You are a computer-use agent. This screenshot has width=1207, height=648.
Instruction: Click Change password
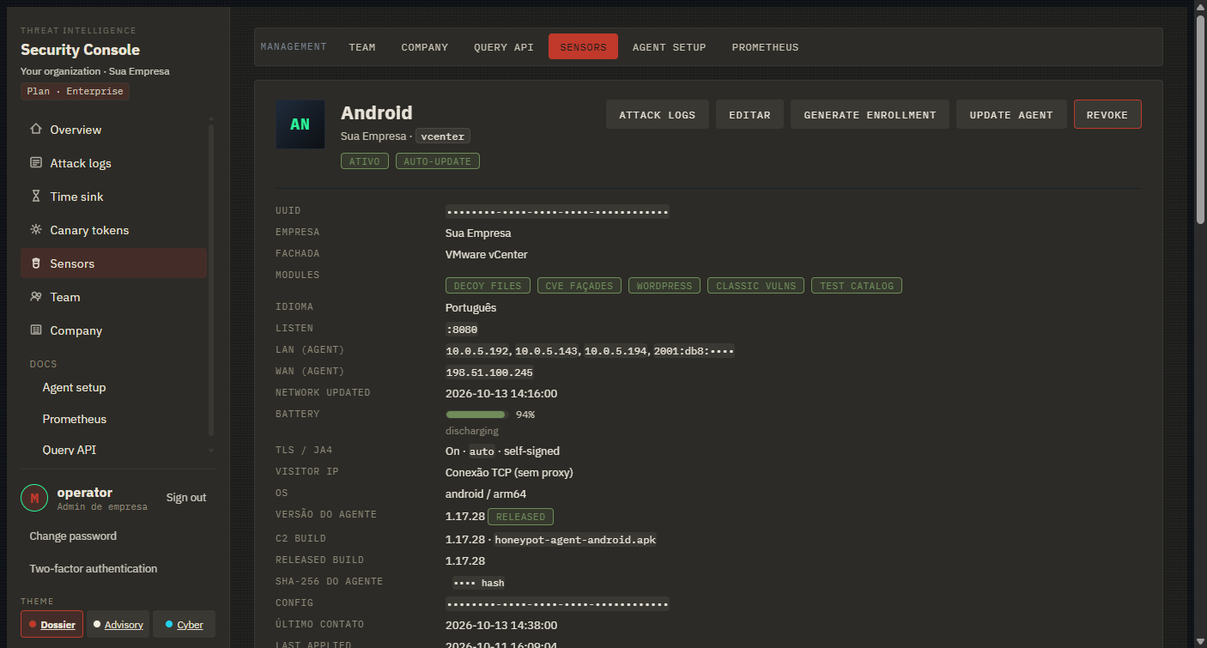click(73, 536)
